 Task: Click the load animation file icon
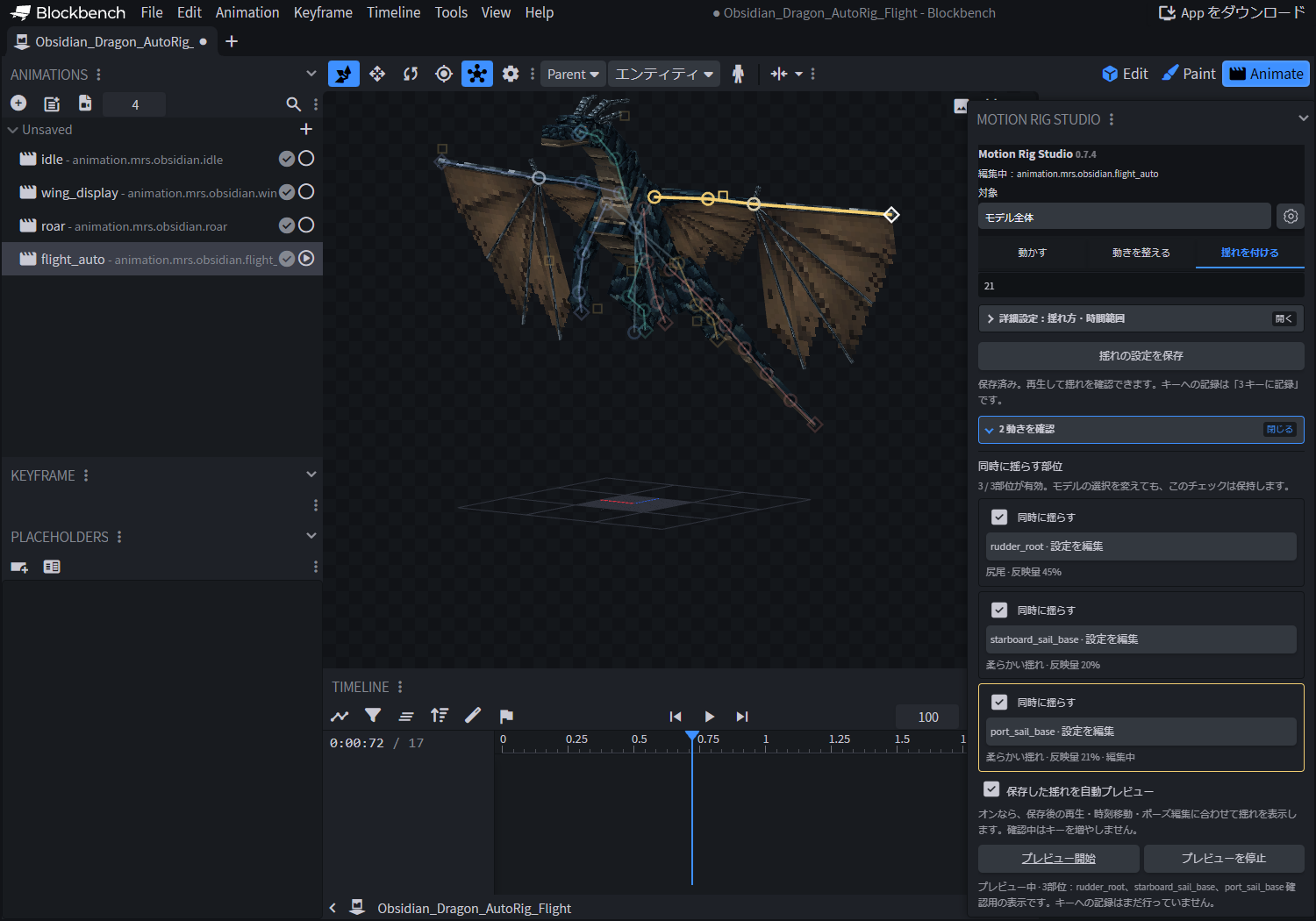click(52, 104)
